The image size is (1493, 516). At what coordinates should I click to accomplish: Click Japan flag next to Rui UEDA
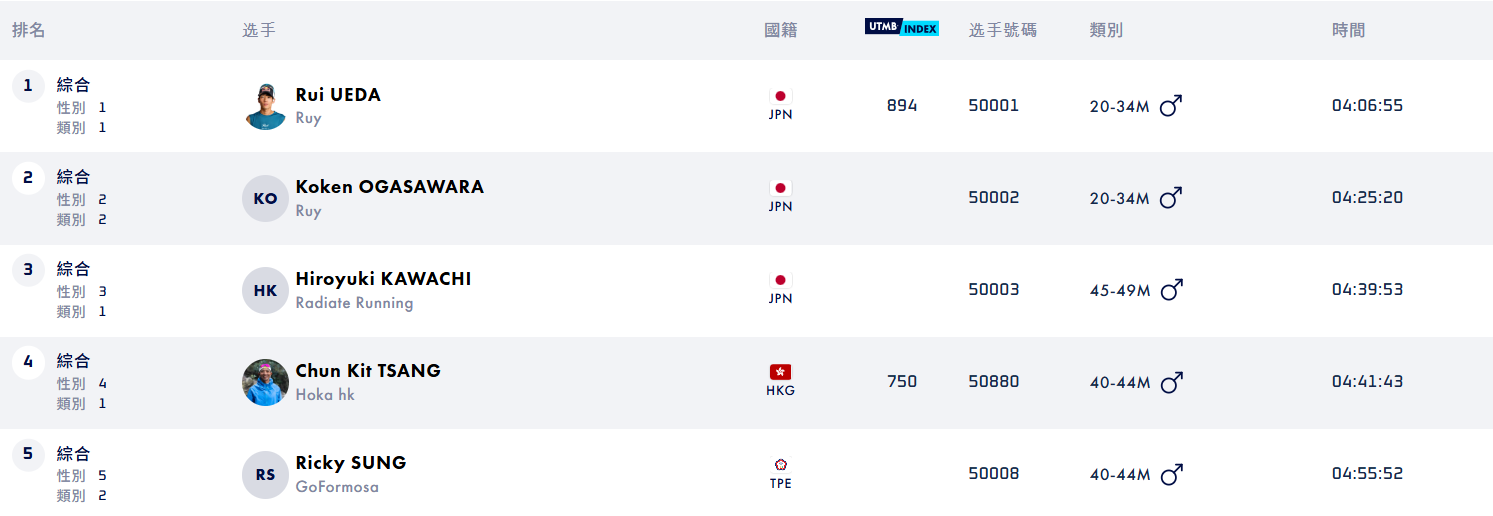tap(780, 96)
